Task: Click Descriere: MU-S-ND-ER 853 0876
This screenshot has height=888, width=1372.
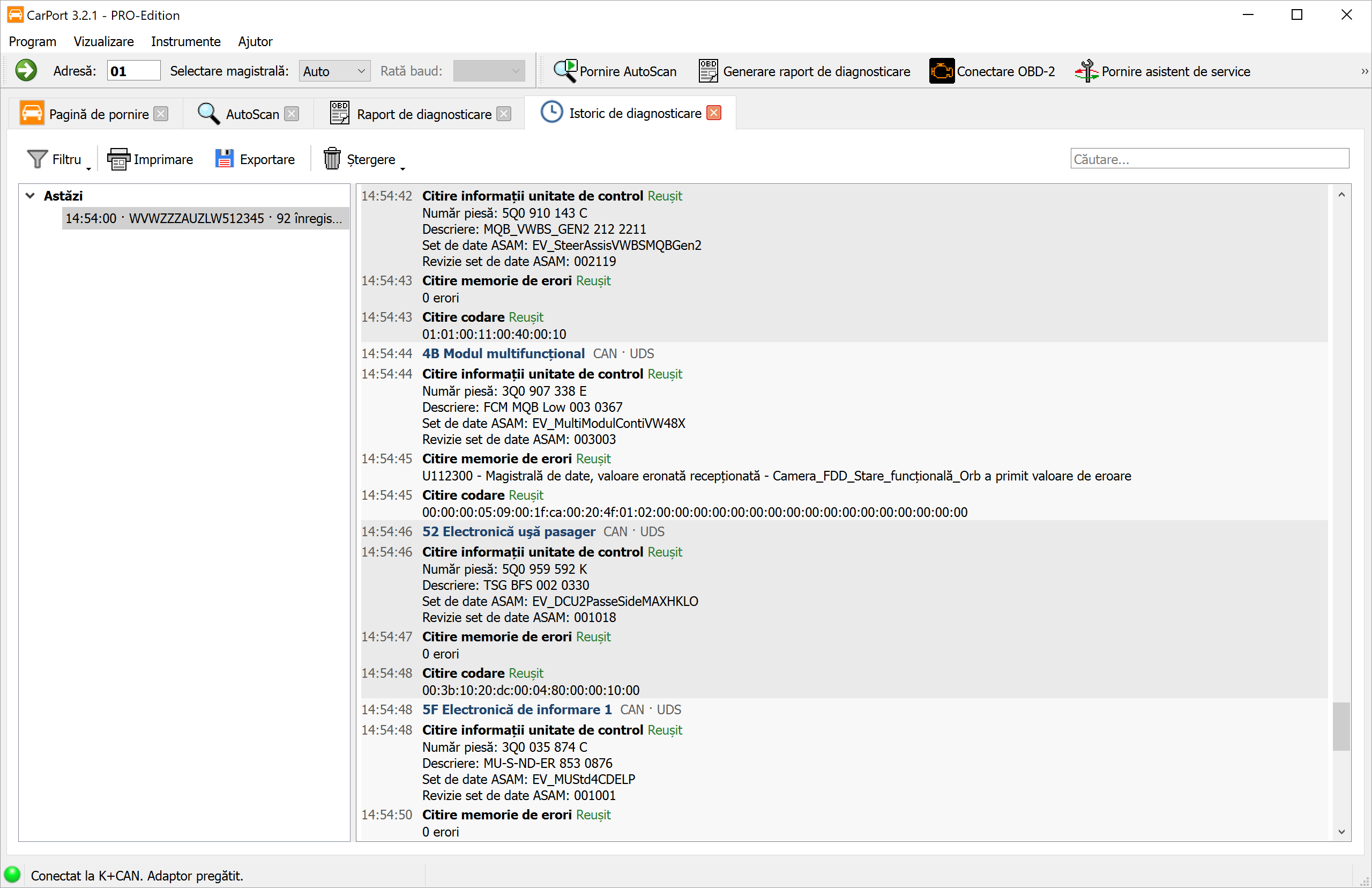Action: [518, 764]
